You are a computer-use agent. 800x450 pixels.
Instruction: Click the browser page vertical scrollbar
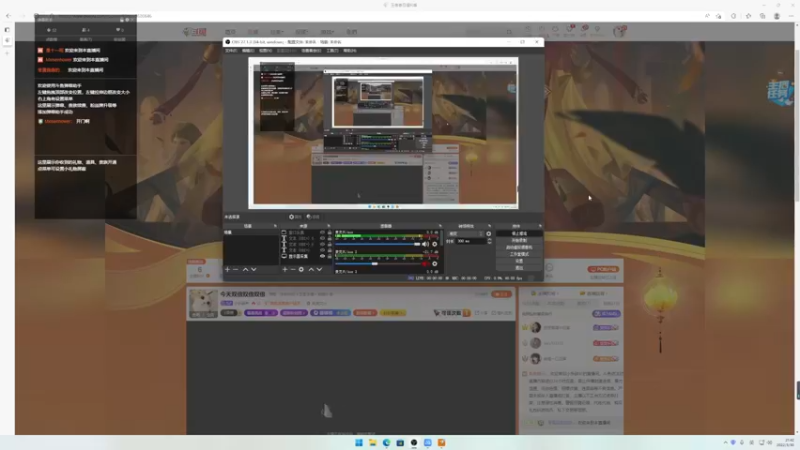click(x=796, y=125)
